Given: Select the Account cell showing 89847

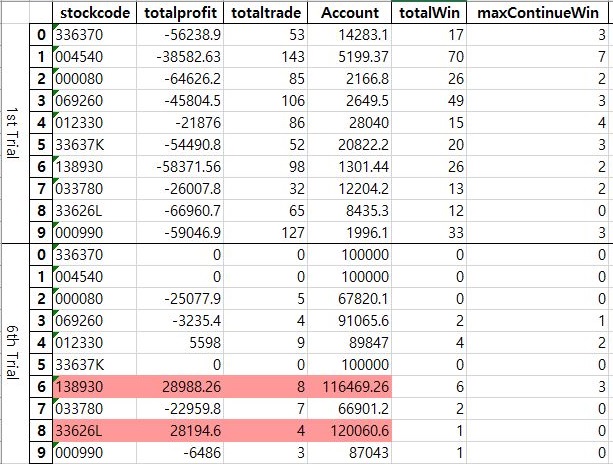Looking at the screenshot, I should [x=350, y=343].
